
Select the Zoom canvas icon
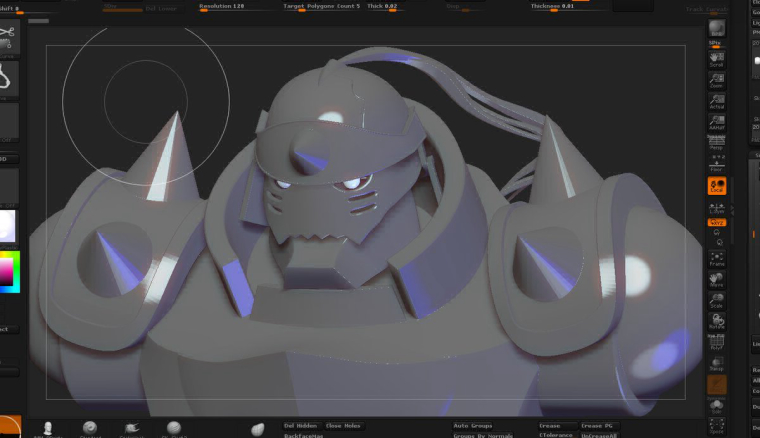[716, 80]
